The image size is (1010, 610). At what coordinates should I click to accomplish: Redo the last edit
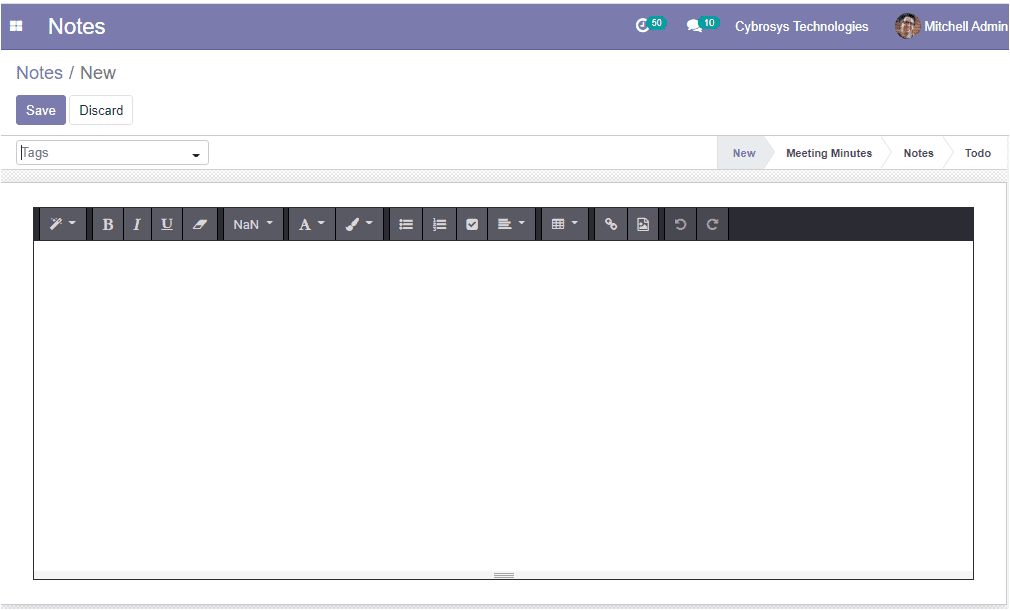712,224
